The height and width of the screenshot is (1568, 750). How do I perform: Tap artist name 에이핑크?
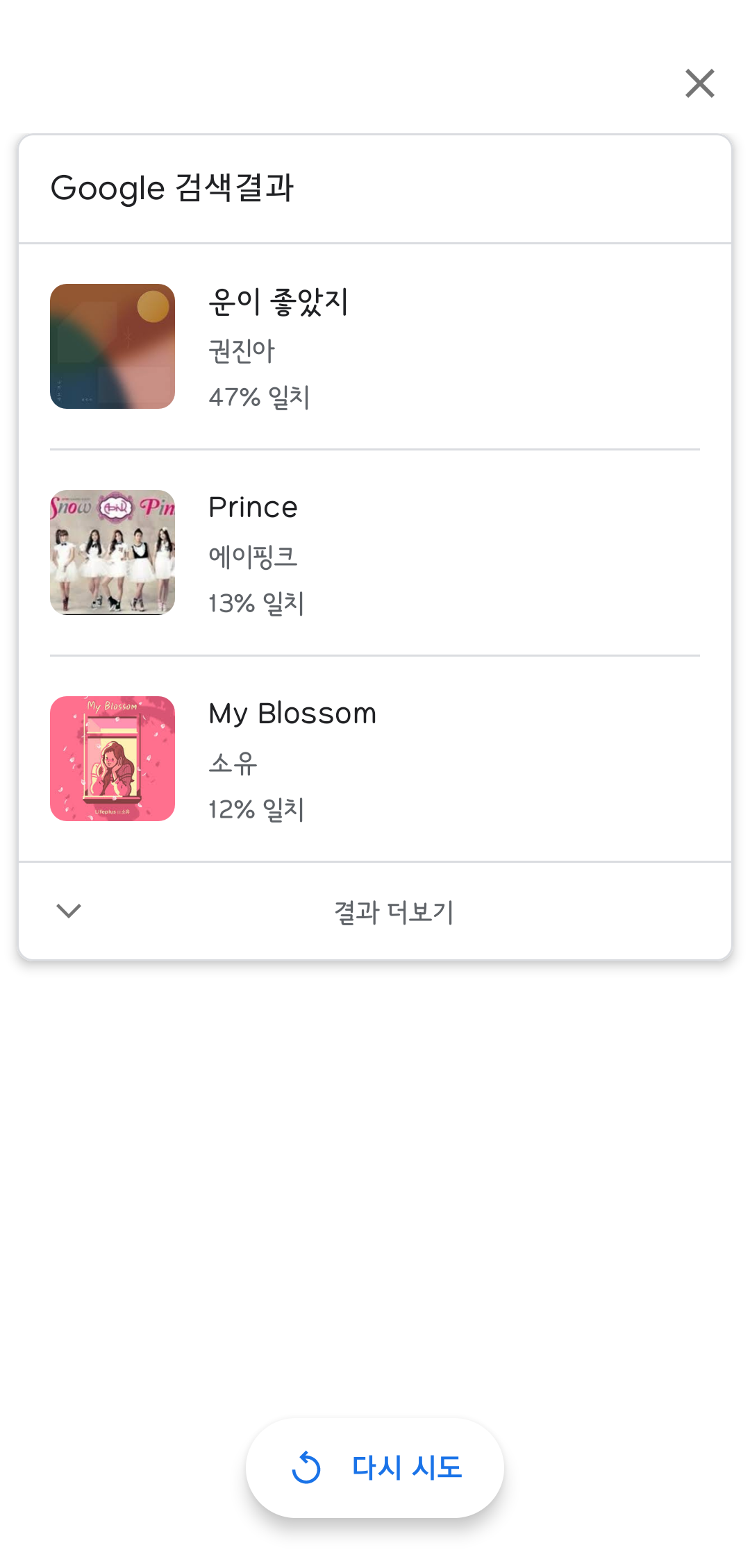[x=253, y=557]
